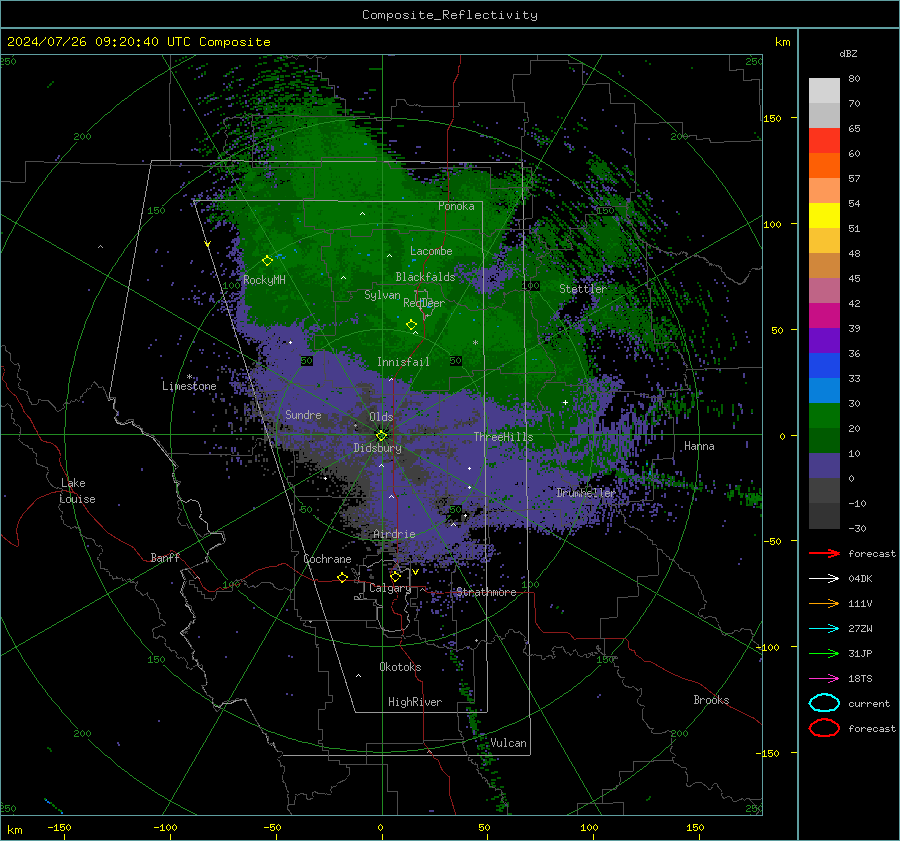Click the yellow diamond marker below RedDeer

point(411,325)
